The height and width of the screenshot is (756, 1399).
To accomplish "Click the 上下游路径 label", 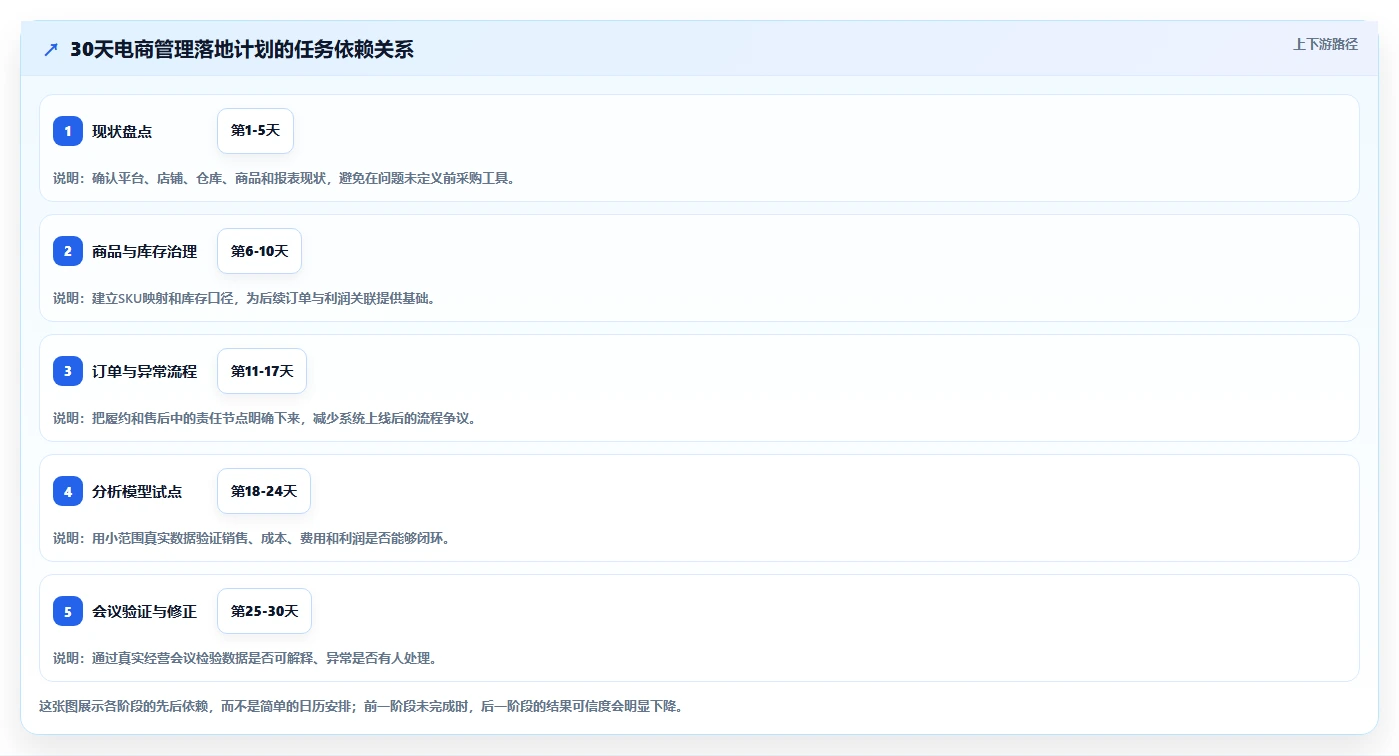I will [1325, 44].
